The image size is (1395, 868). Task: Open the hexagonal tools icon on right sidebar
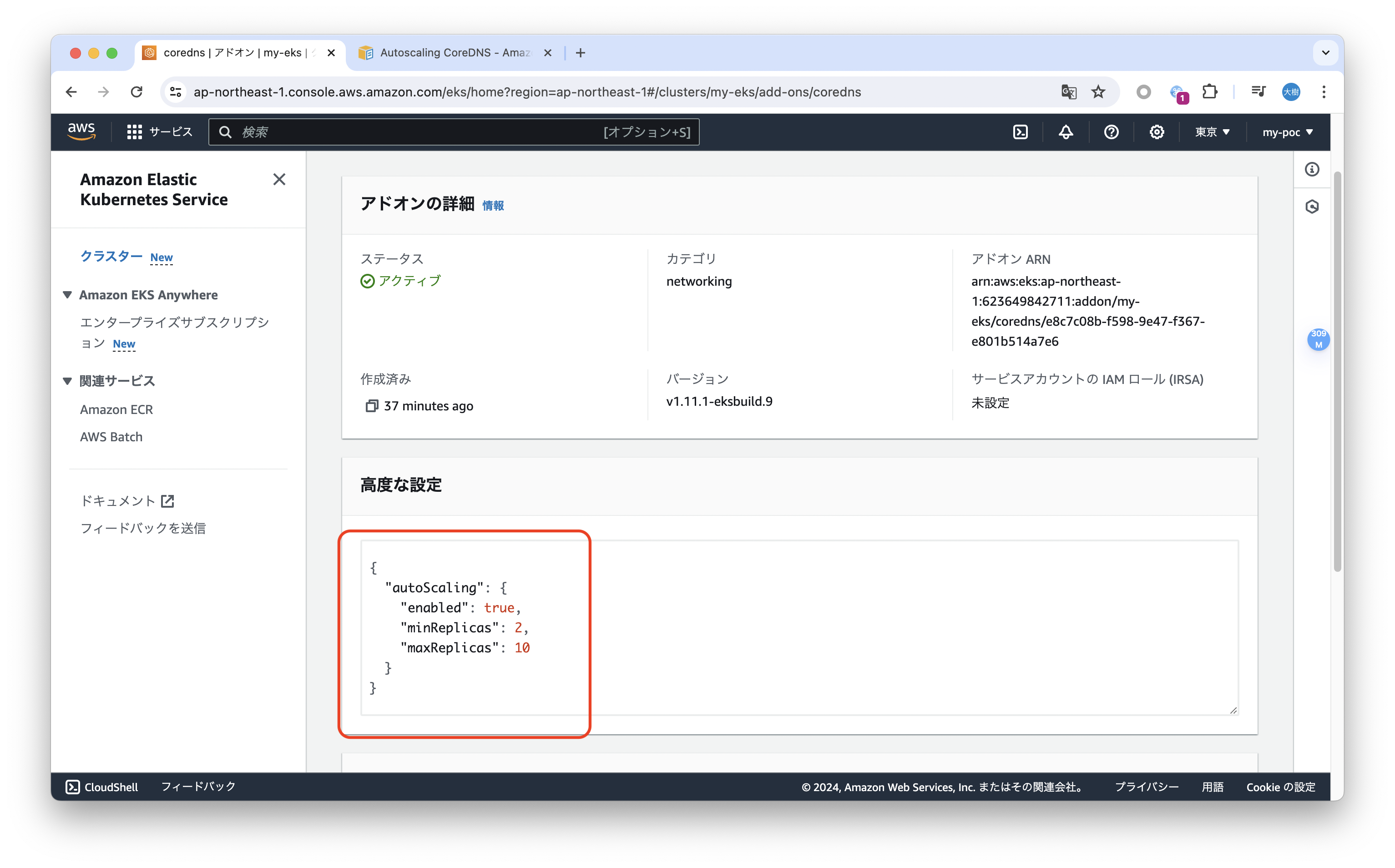[1312, 207]
